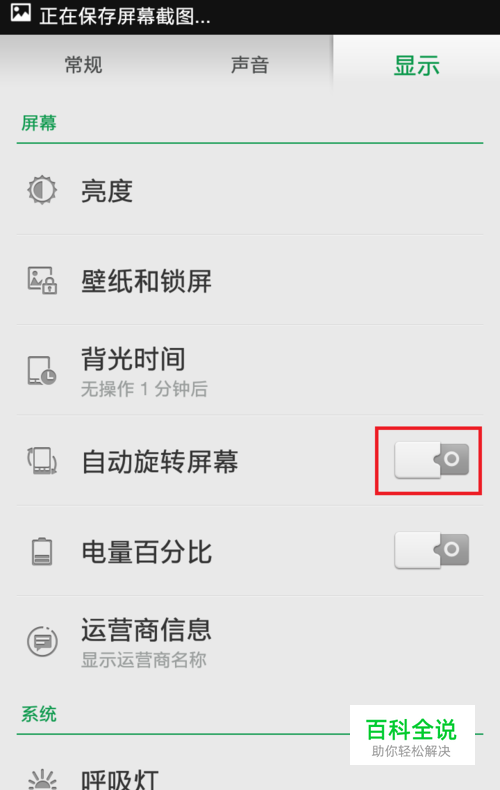The height and width of the screenshot is (790, 500).
Task: Tap the wallpaper and lock screen icon
Action: pyautogui.click(x=42, y=280)
